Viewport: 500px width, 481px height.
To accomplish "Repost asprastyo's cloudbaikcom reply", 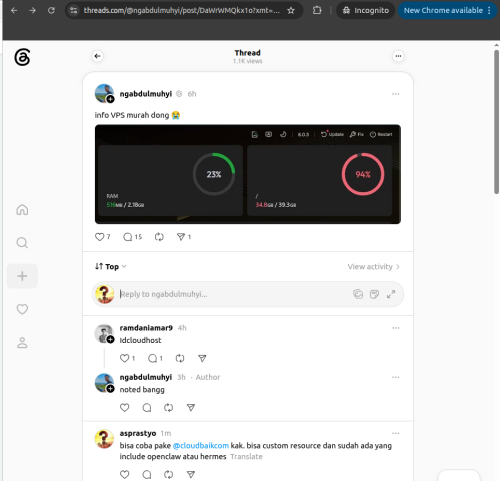I will [168, 474].
